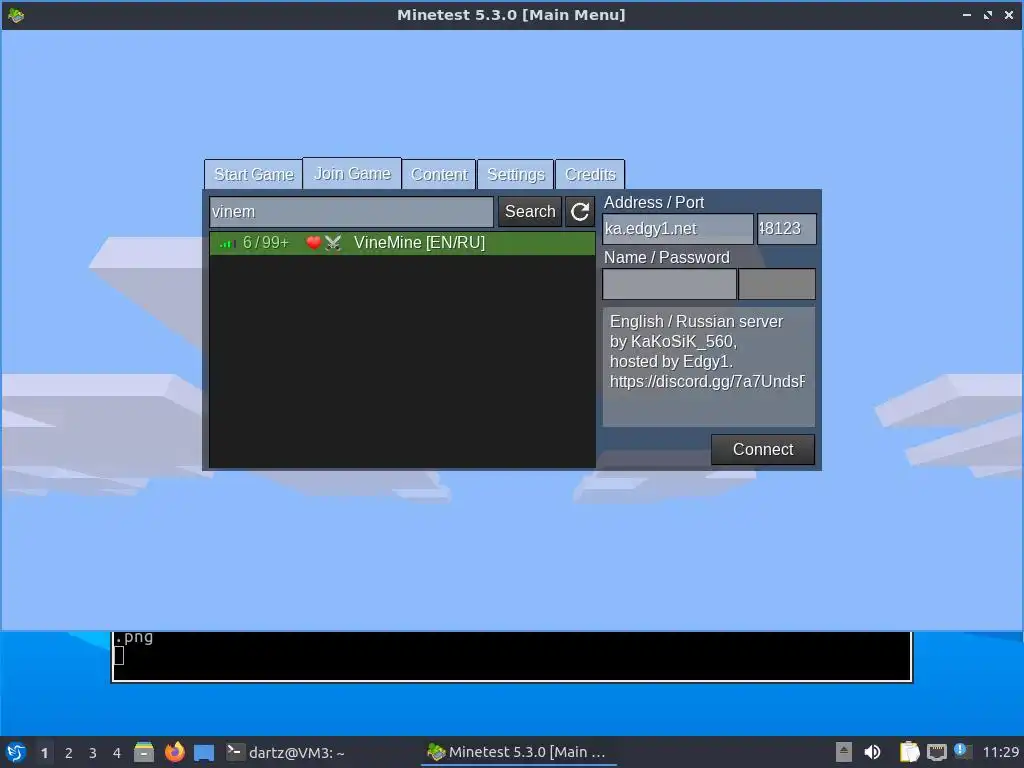Viewport: 1024px width, 768px height.
Task: Connect to the selected server
Action: tap(763, 449)
